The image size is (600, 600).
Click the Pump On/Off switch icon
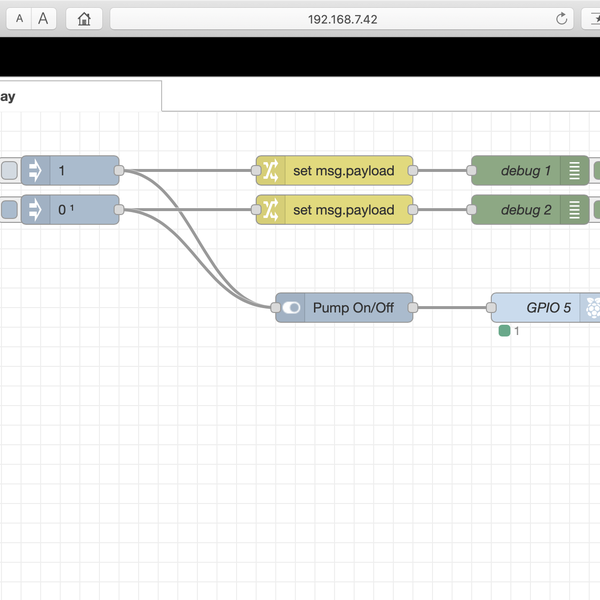click(x=291, y=308)
